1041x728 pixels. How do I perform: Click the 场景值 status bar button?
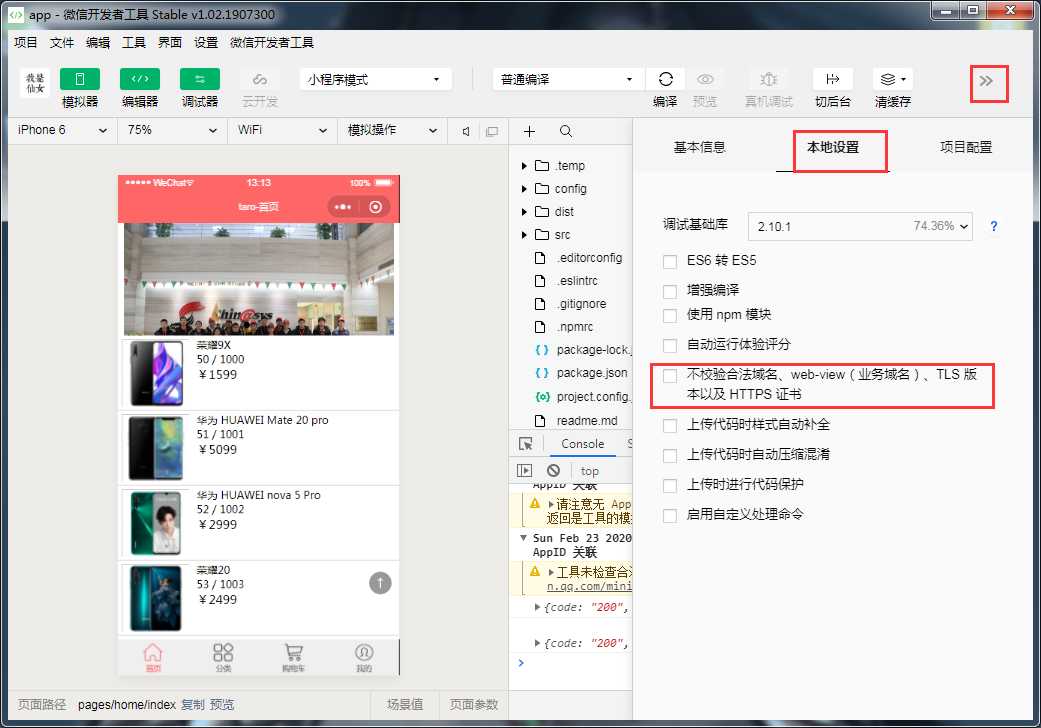click(405, 705)
